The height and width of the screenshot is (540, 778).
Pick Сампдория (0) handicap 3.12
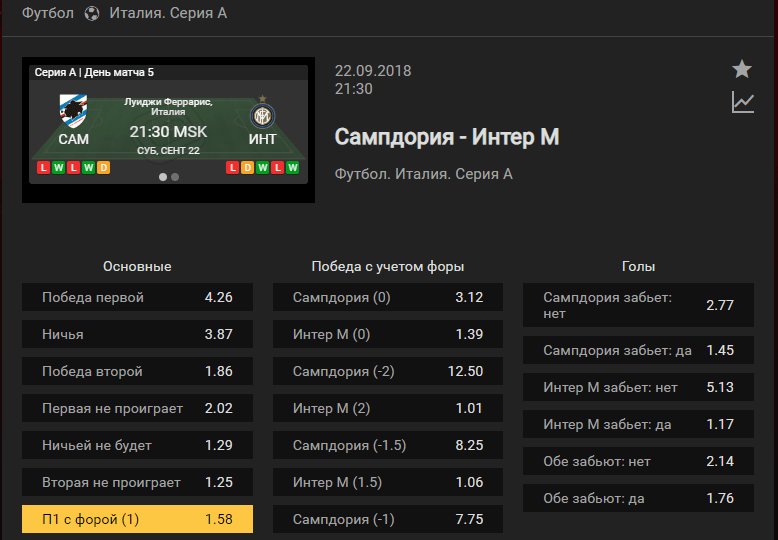click(x=388, y=297)
